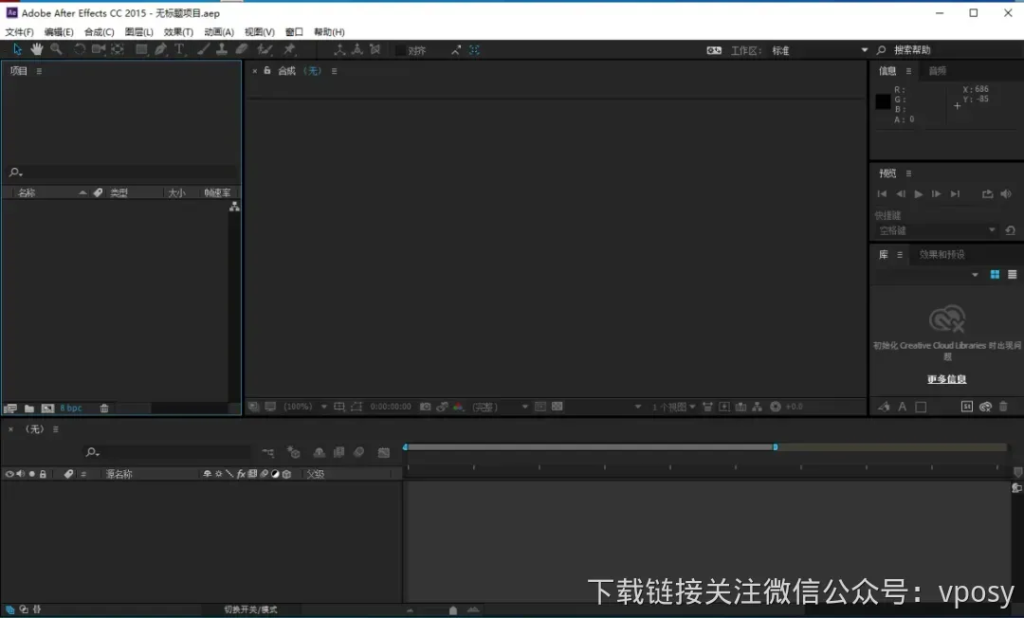The height and width of the screenshot is (618, 1024).
Task: Open the 工作区 workspace dropdown
Action: tap(820, 50)
